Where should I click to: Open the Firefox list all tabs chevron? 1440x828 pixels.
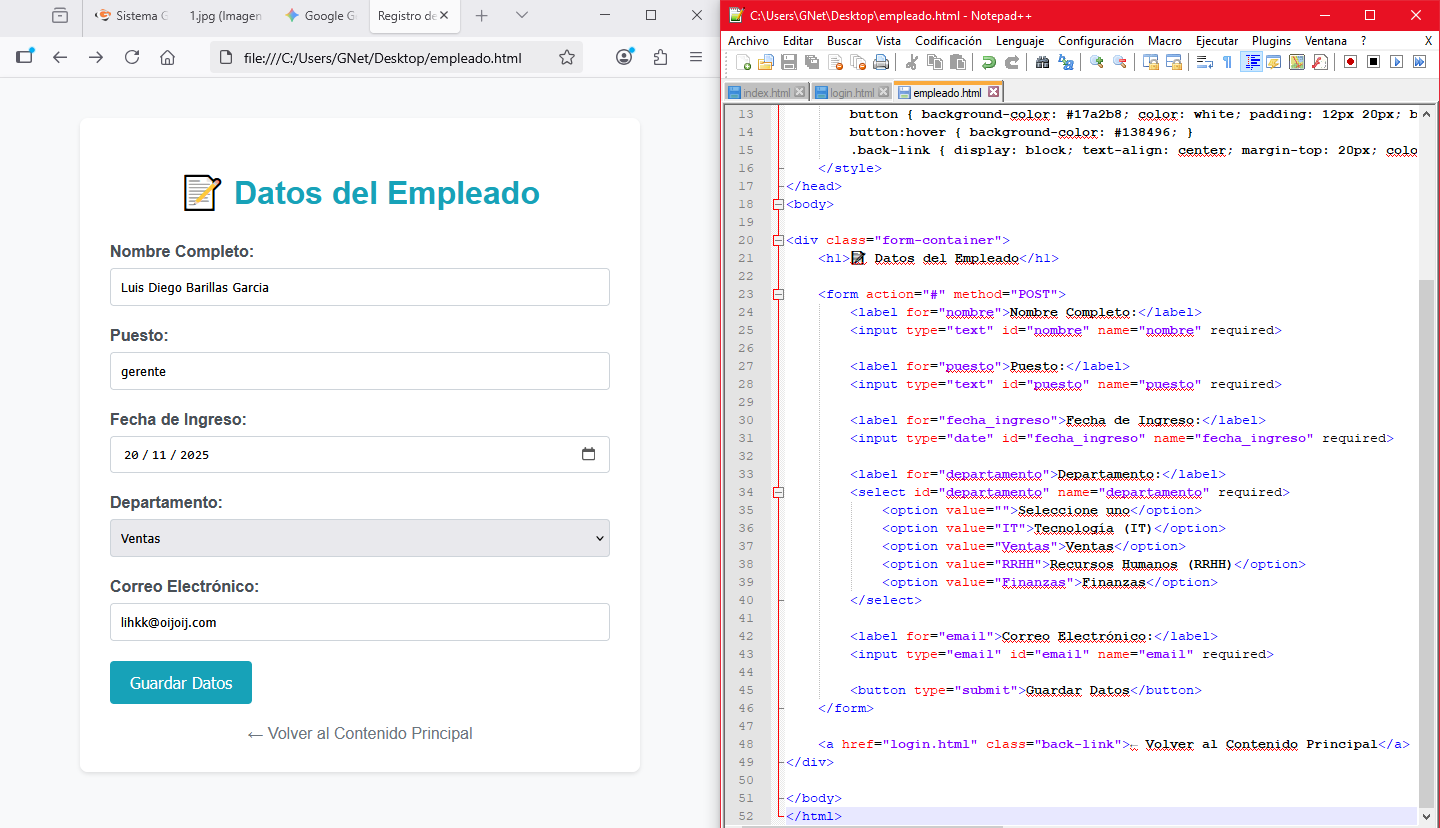point(522,16)
